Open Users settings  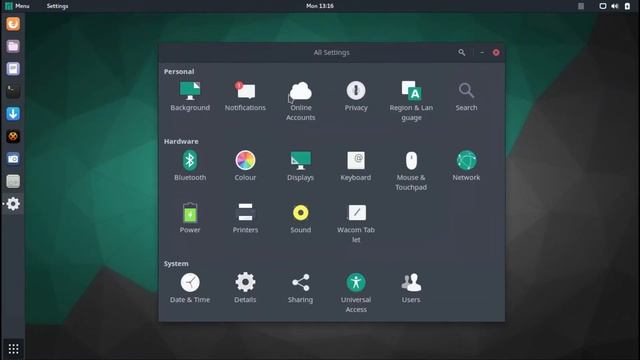point(411,288)
